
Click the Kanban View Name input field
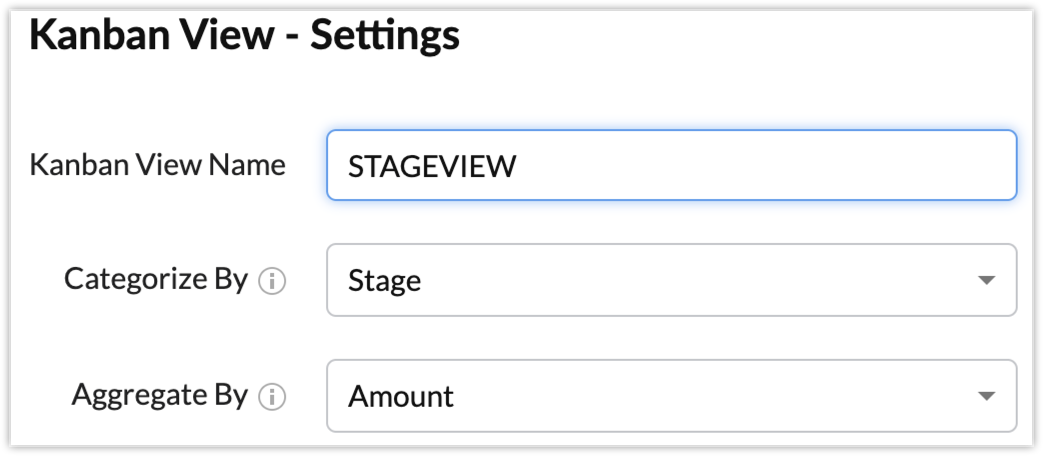[x=671, y=165]
